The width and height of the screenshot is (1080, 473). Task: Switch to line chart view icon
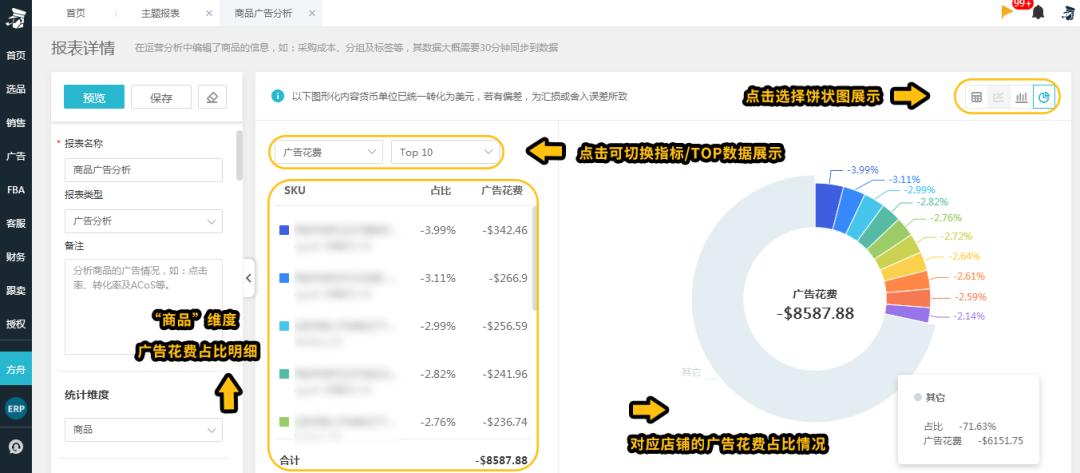tap(997, 97)
